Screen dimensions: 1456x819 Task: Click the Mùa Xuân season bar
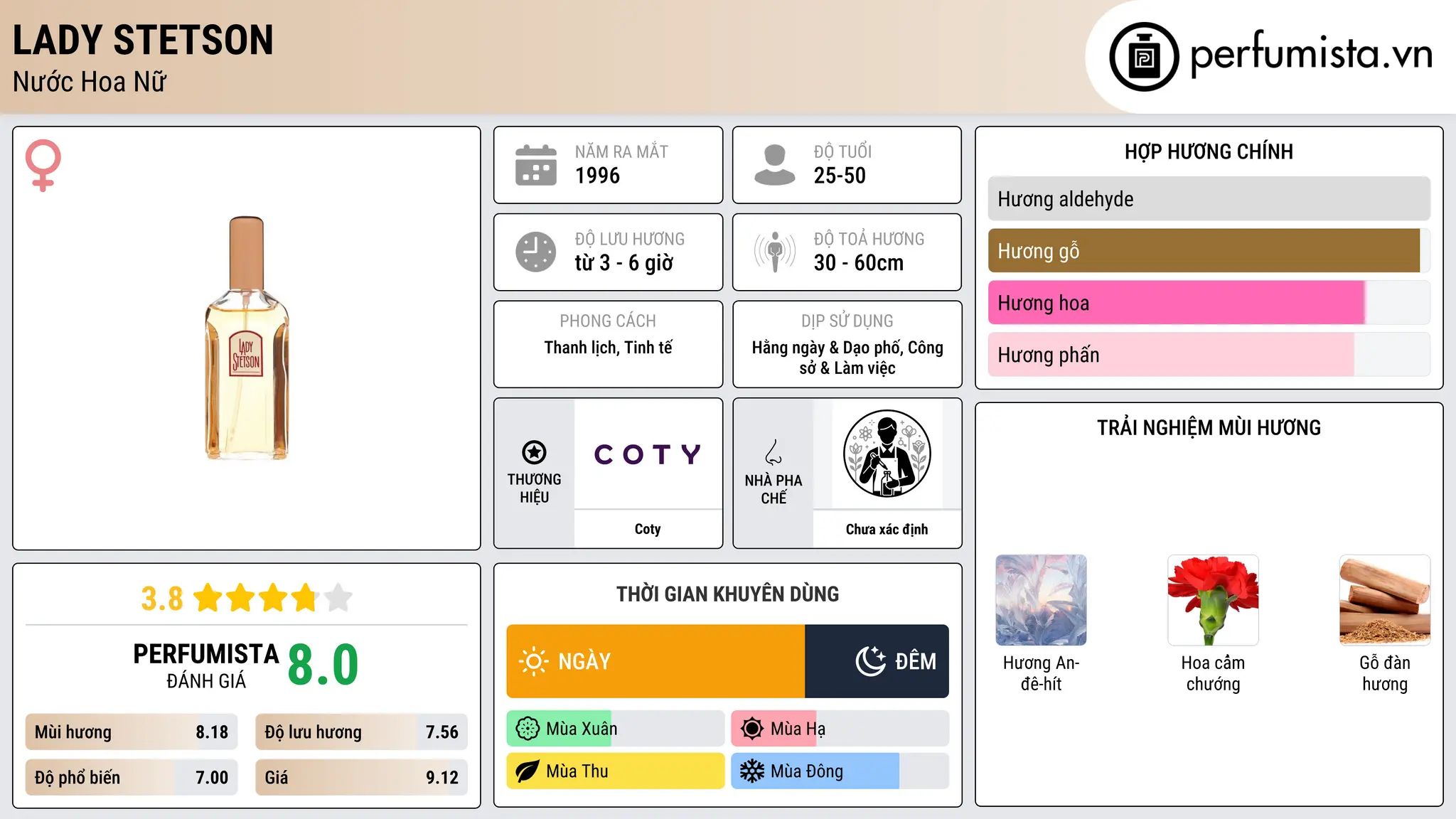(x=616, y=729)
